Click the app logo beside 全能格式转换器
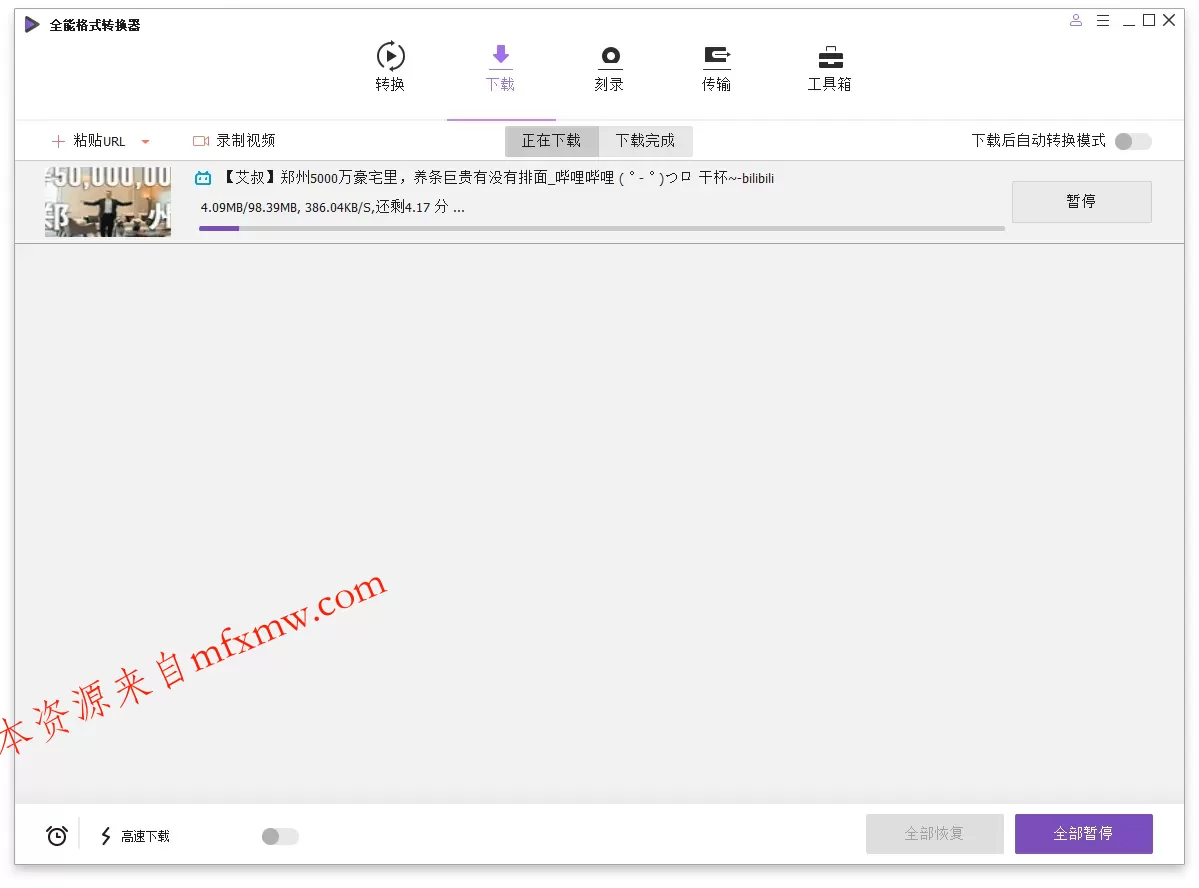This screenshot has width=1199, height=888. click(x=31, y=24)
